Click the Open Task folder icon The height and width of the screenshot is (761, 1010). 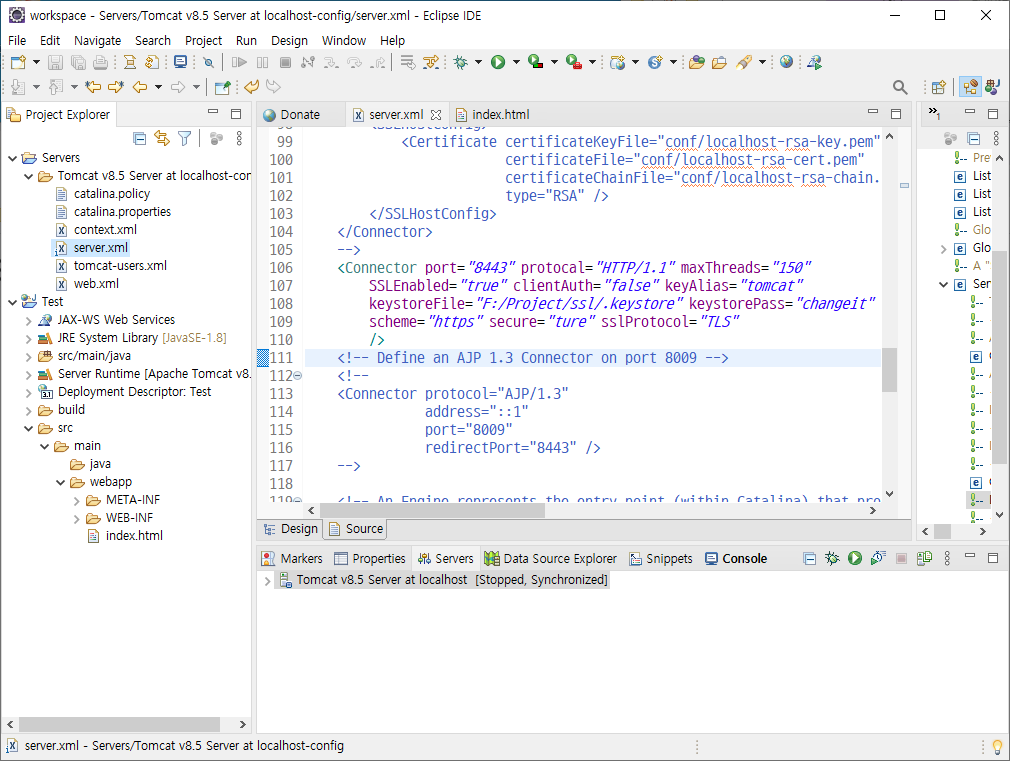coord(719,63)
